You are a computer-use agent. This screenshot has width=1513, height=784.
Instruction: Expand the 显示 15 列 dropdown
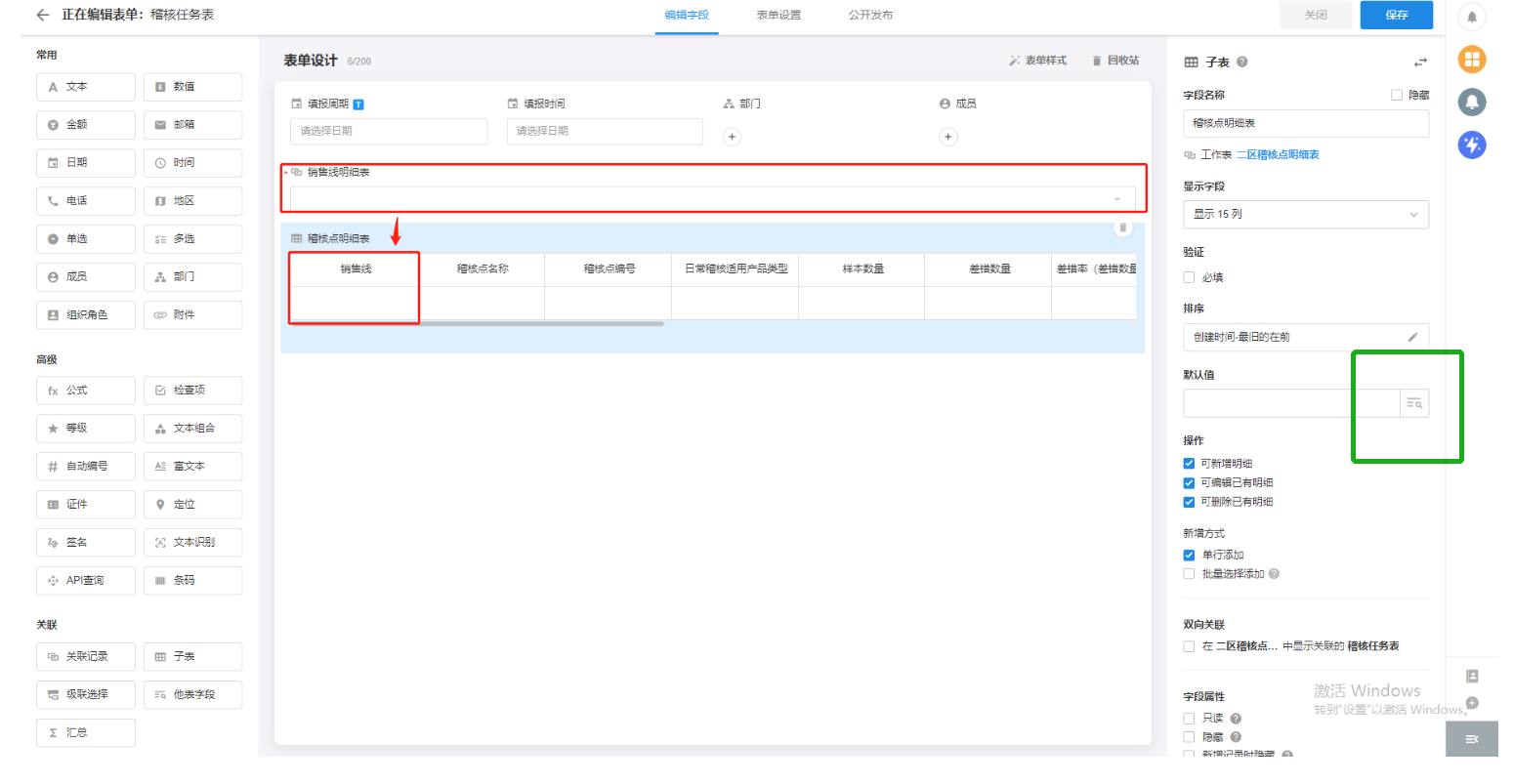(x=1305, y=214)
